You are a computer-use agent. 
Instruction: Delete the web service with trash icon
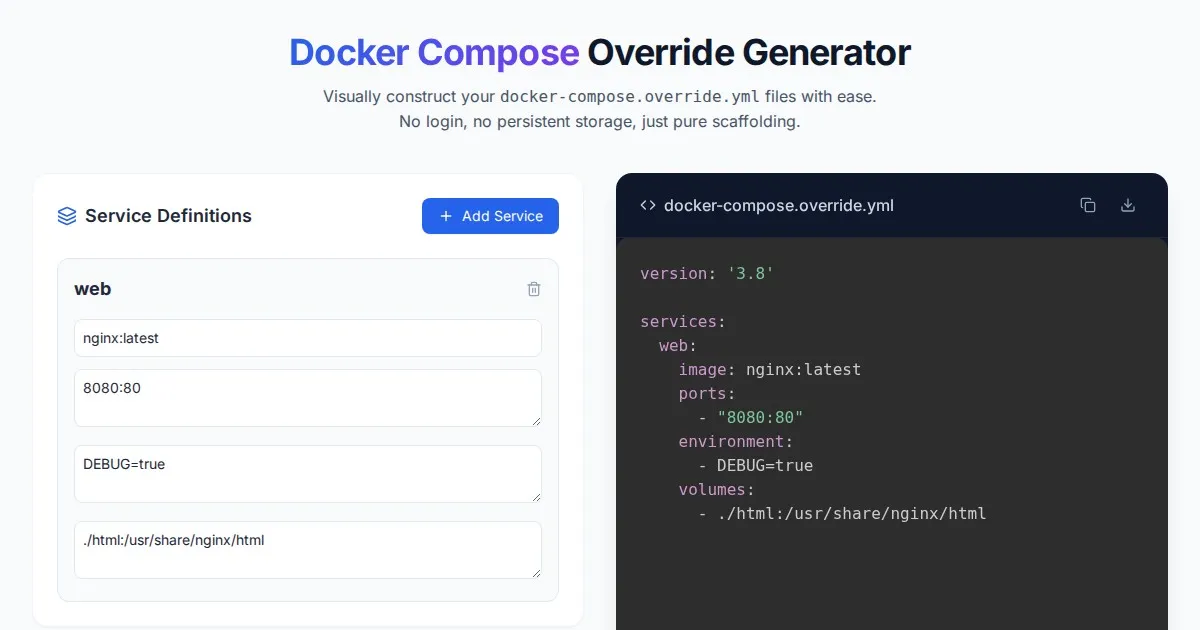(534, 289)
